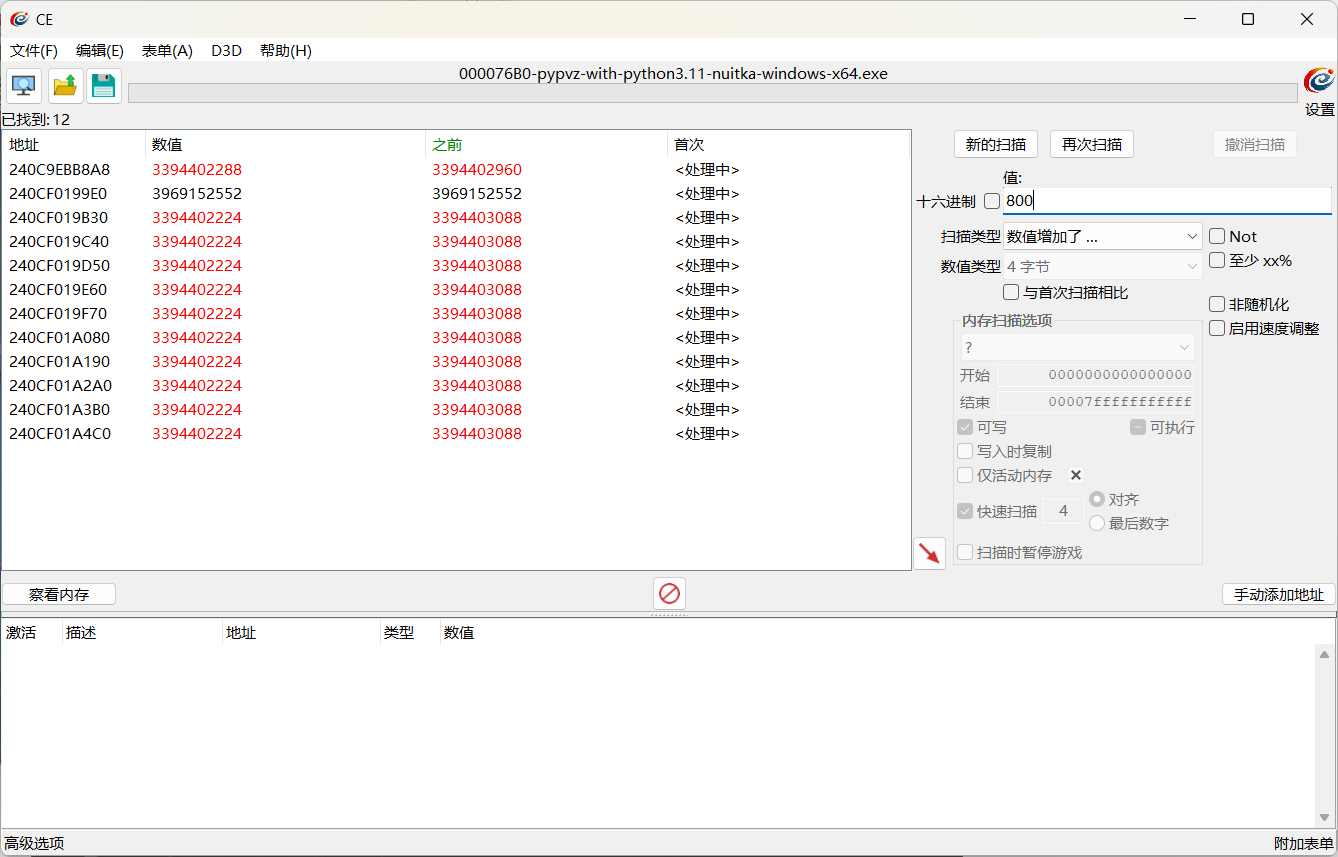Click the 手动添加地址 button
Viewport: 1338px width, 857px height.
[1278, 595]
